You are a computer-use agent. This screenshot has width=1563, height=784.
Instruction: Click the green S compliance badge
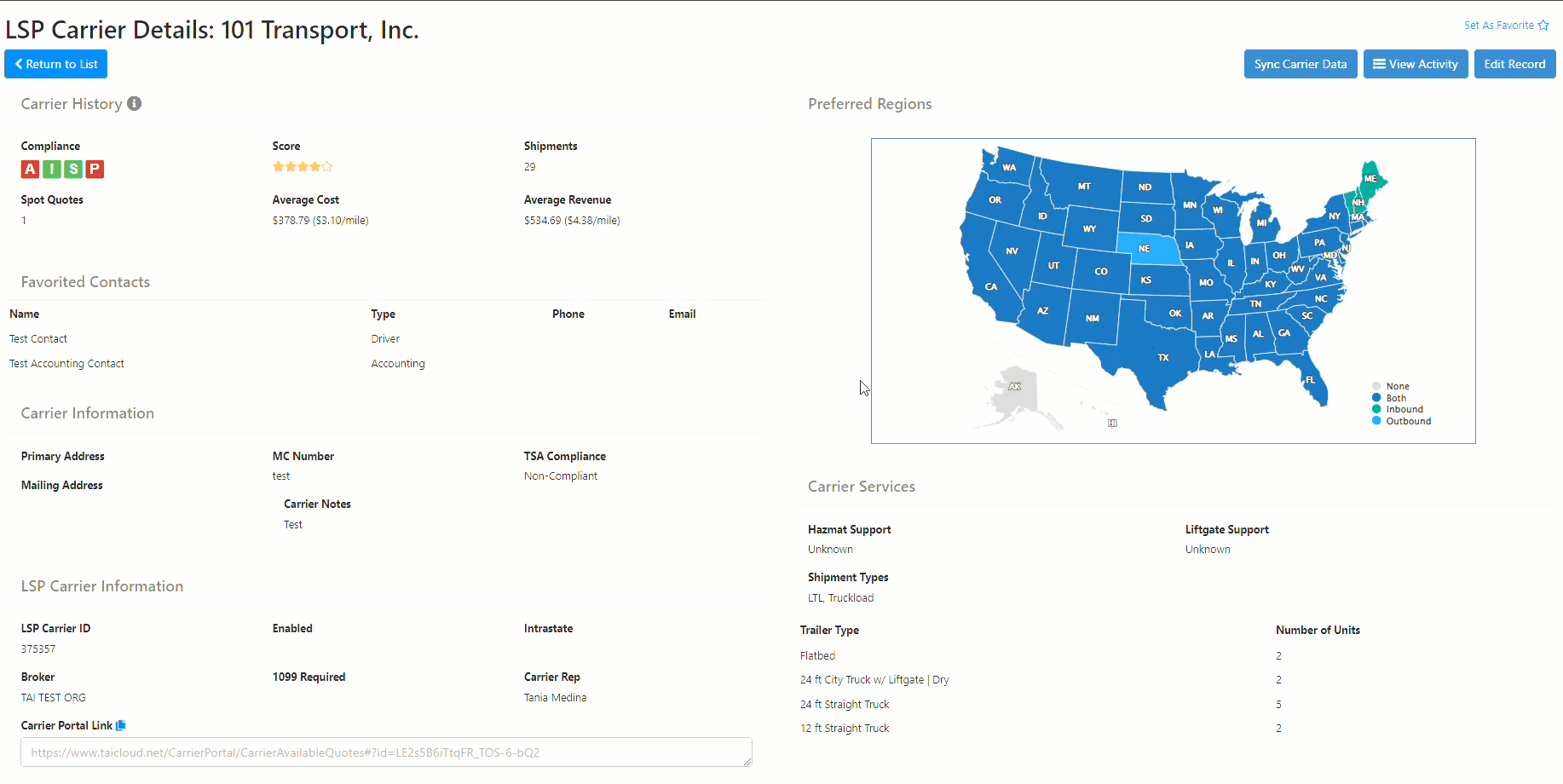[x=73, y=169]
